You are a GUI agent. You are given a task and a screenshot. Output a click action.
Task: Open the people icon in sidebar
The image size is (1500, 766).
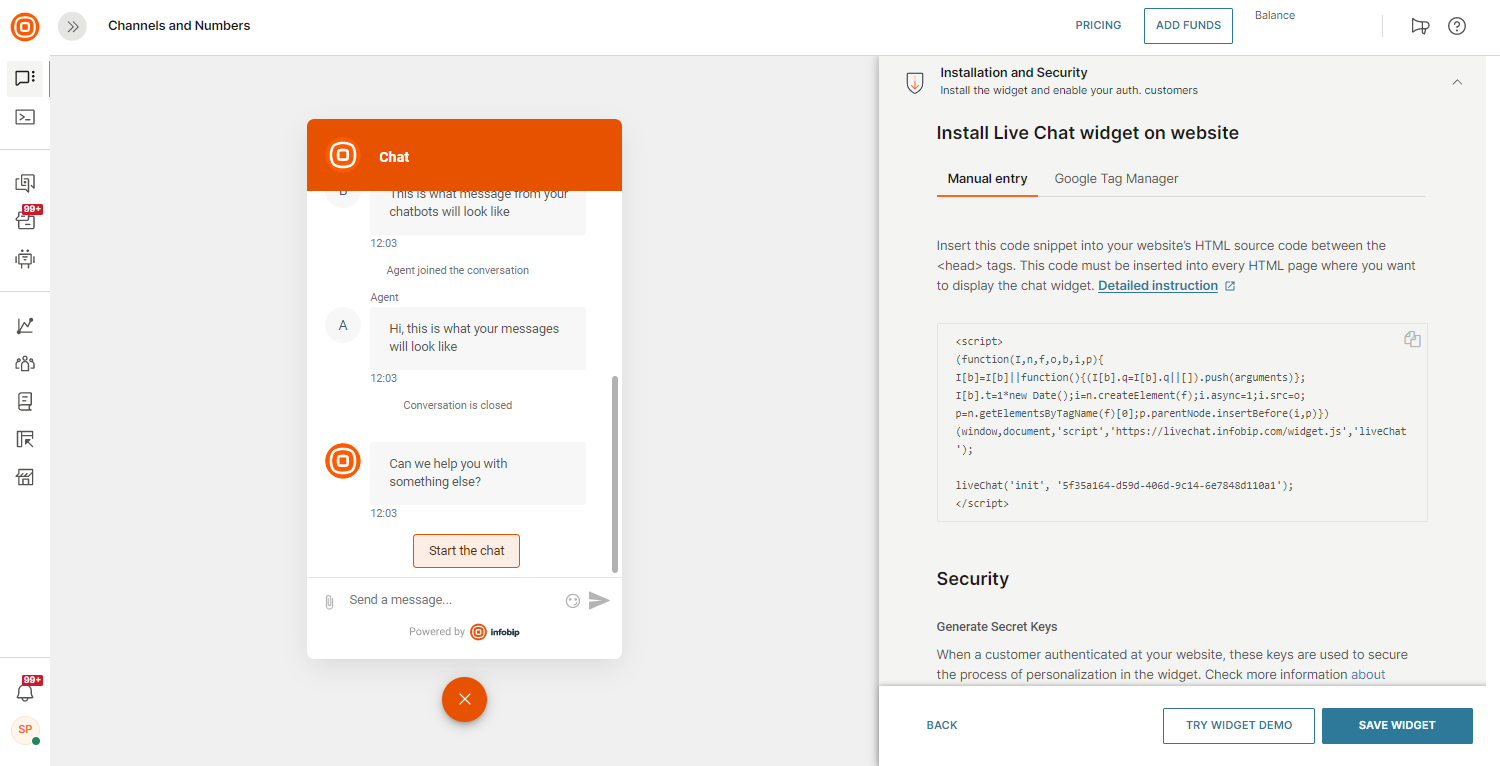tap(25, 364)
